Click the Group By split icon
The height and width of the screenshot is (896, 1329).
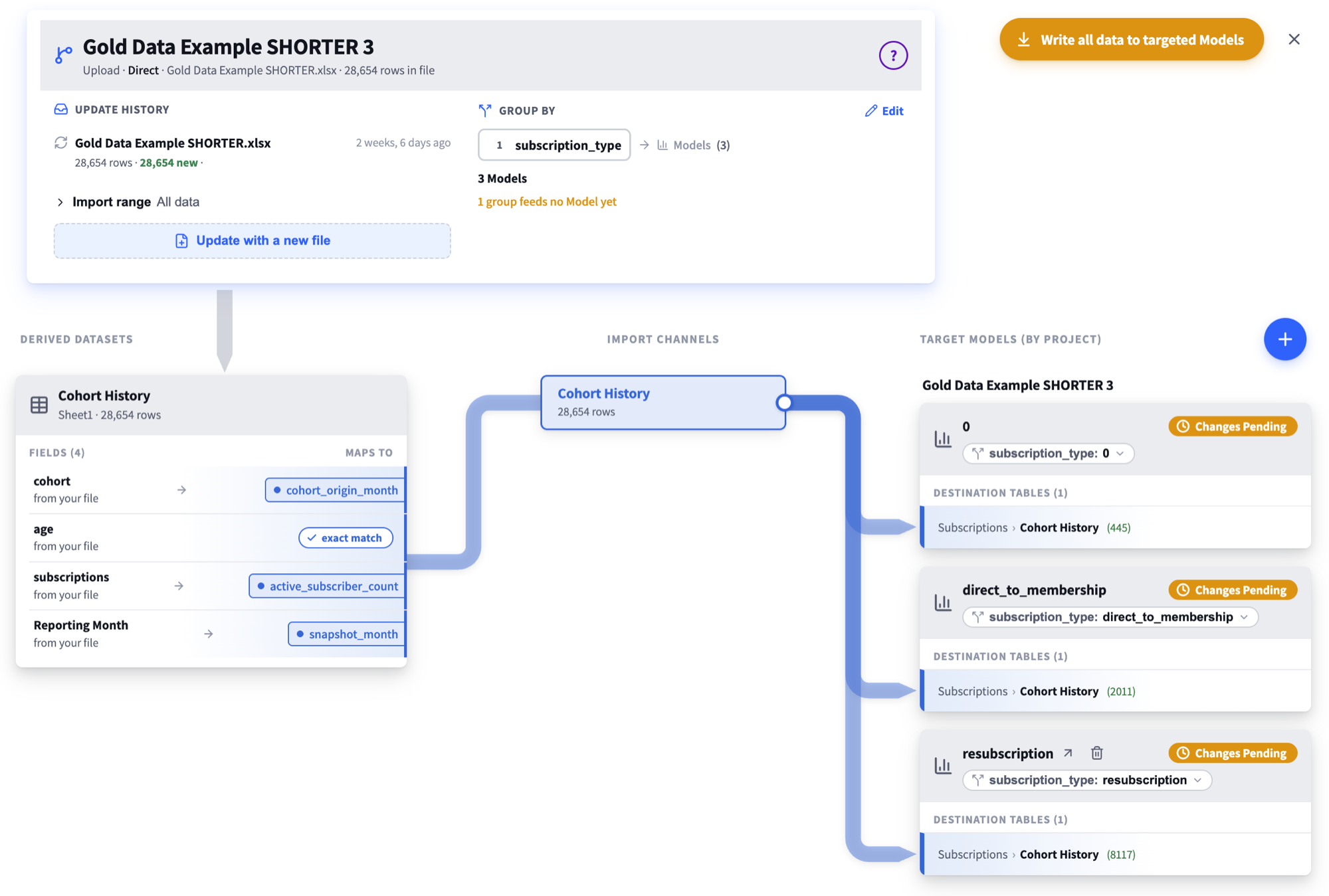coord(485,110)
